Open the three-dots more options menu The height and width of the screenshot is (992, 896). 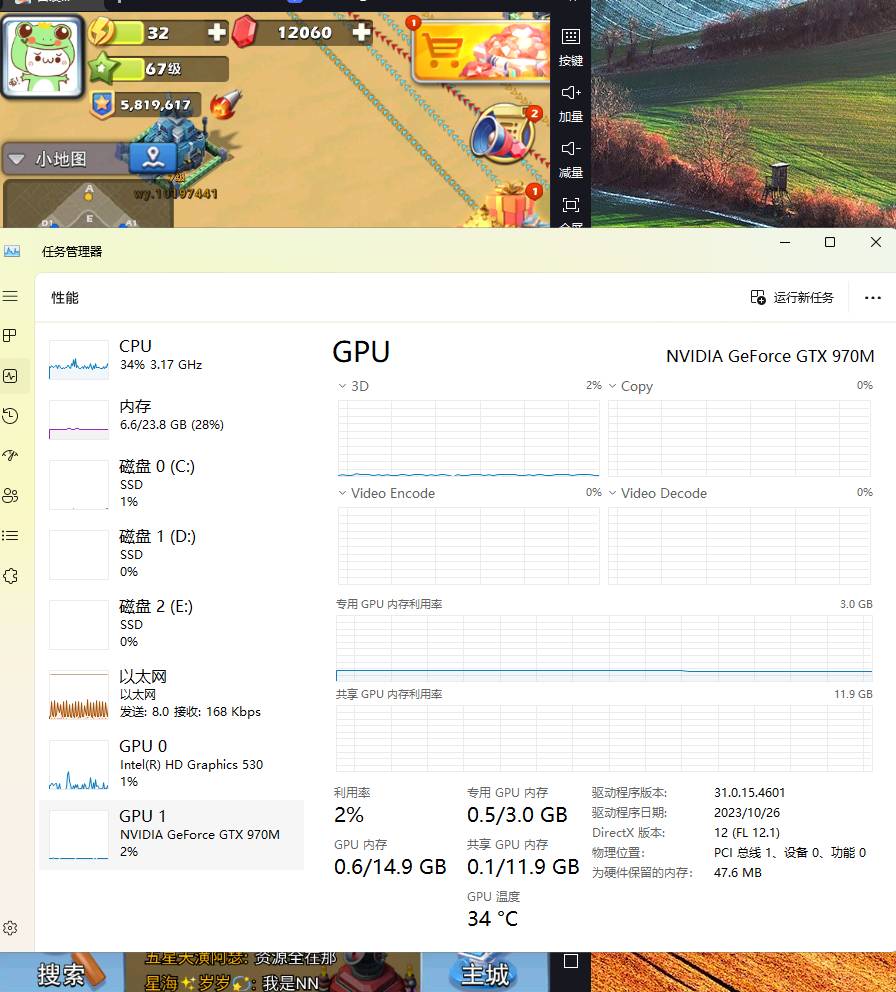point(872,298)
